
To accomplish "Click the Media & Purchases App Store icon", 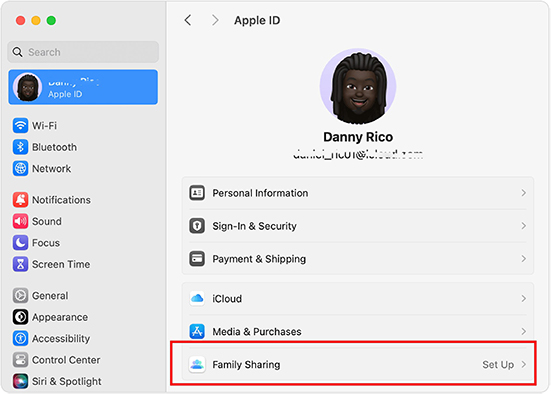I will (197, 331).
